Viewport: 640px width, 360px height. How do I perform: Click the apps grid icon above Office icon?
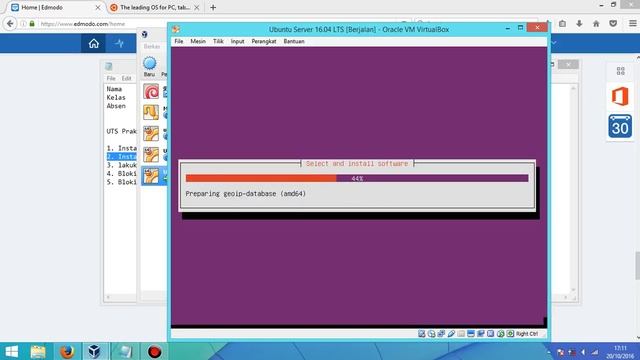620,71
